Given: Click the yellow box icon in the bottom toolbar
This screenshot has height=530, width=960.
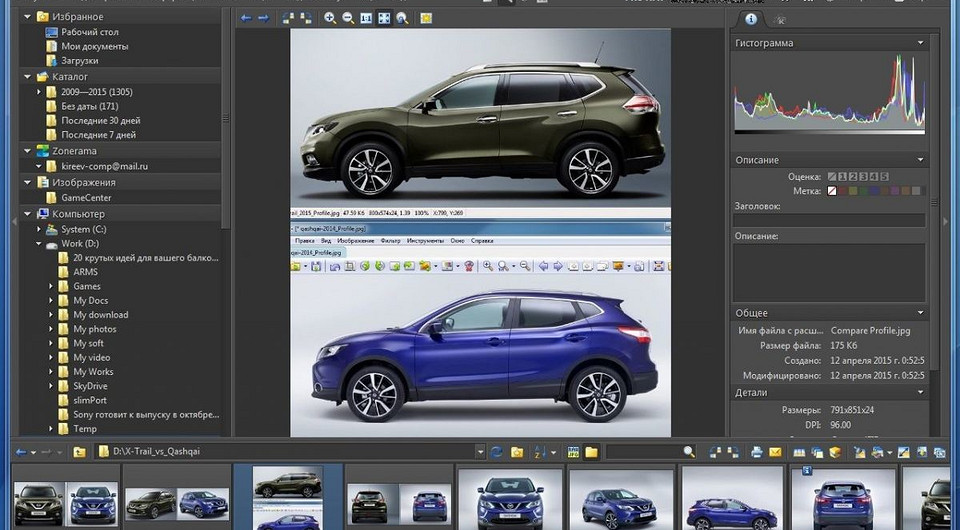Looking at the screenshot, I should pyautogui.click(x=835, y=452).
